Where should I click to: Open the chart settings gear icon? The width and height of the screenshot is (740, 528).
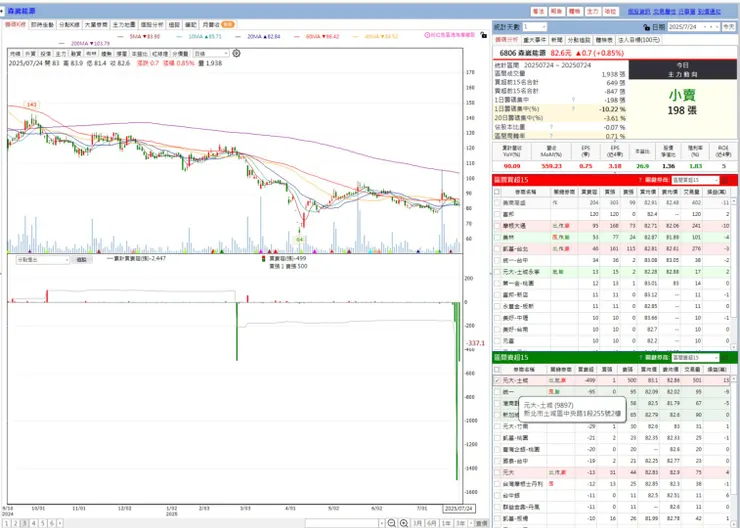(236, 54)
